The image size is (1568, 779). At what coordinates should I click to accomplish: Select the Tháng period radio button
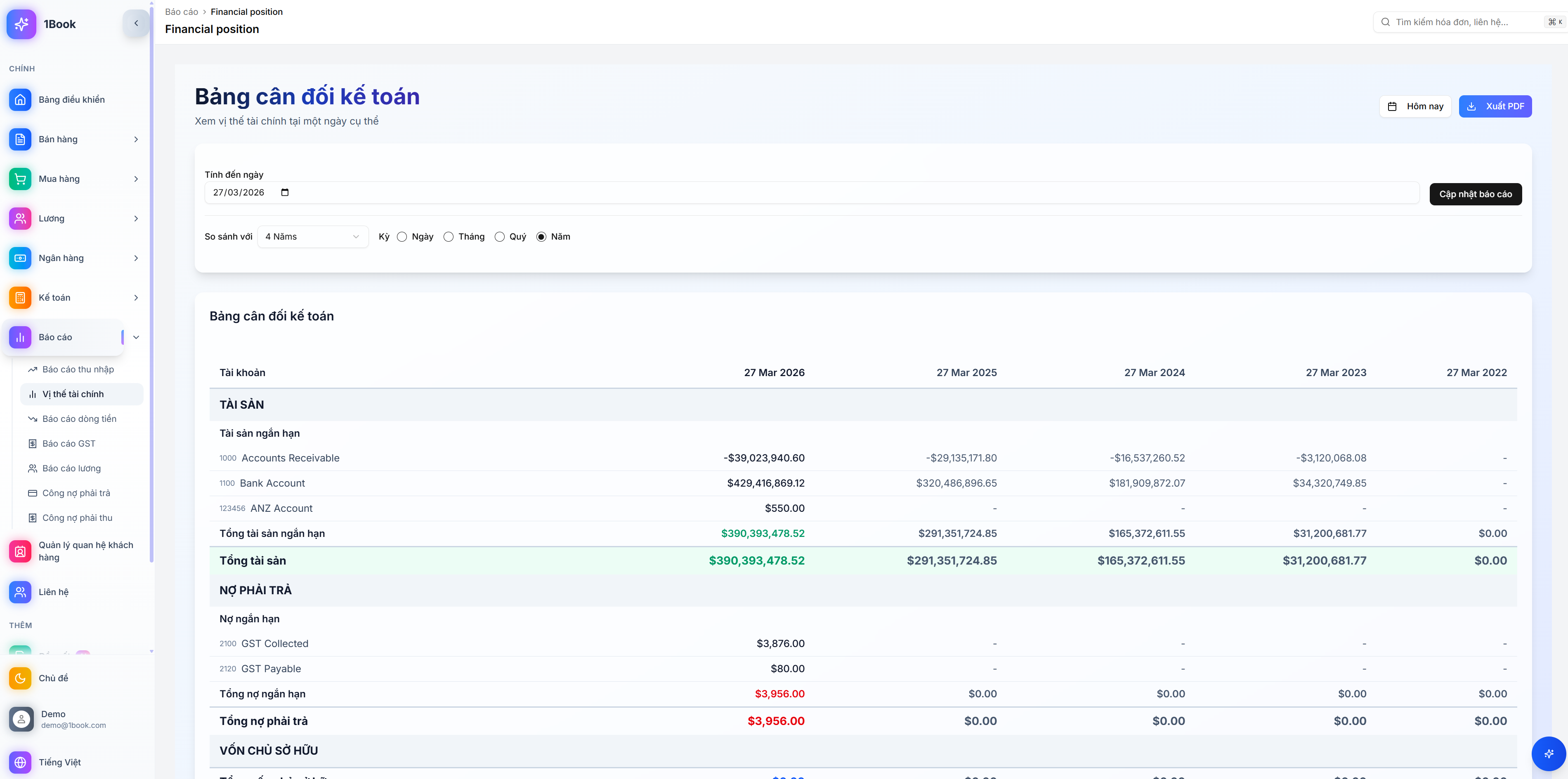449,237
